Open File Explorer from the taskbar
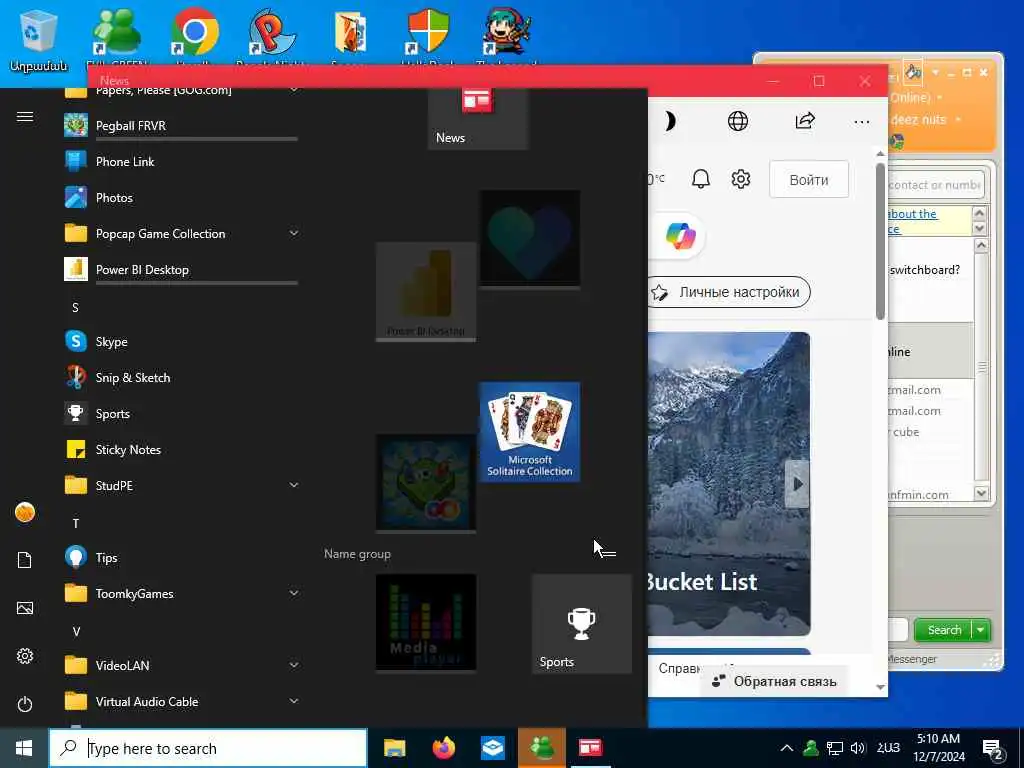This screenshot has width=1024, height=768. click(x=394, y=748)
